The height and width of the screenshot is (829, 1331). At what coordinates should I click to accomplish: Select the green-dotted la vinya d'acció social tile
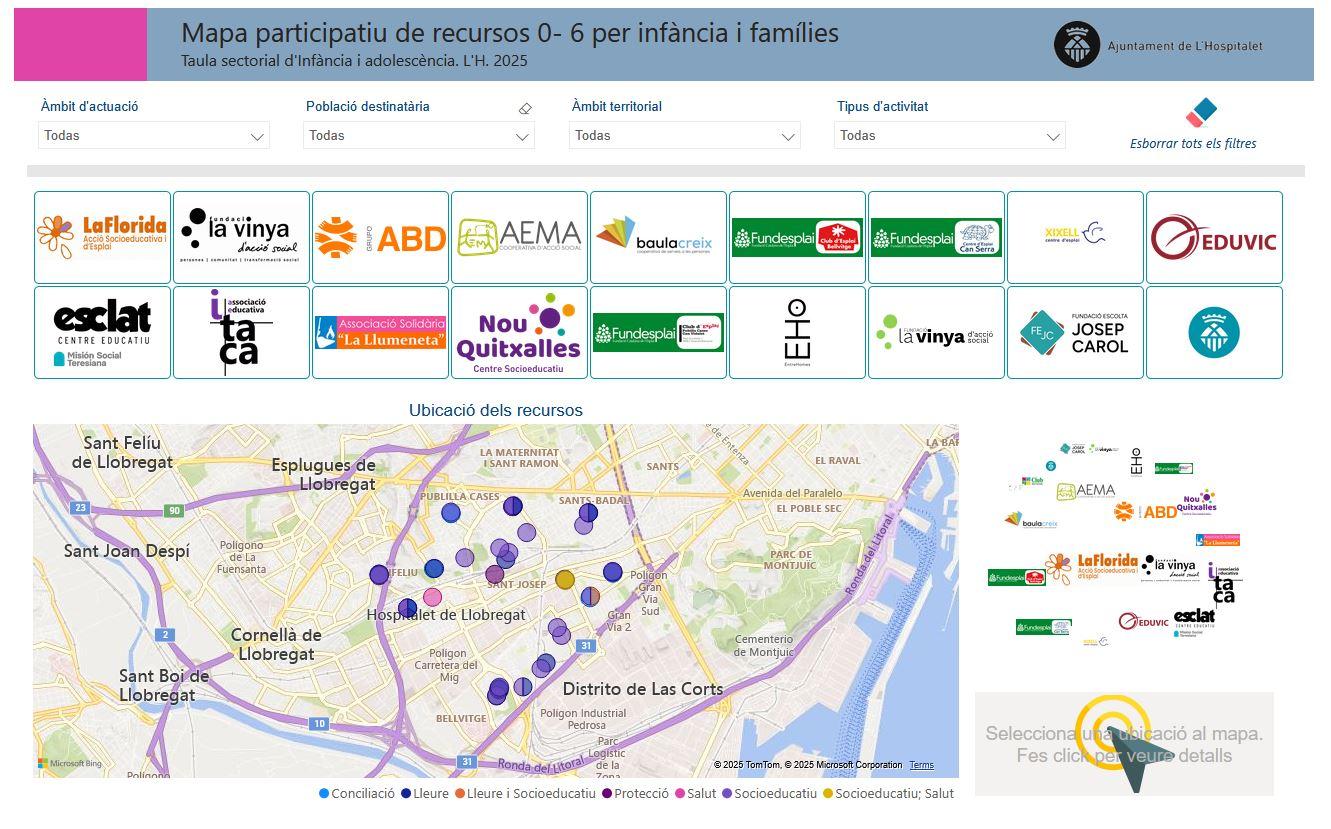[936, 332]
